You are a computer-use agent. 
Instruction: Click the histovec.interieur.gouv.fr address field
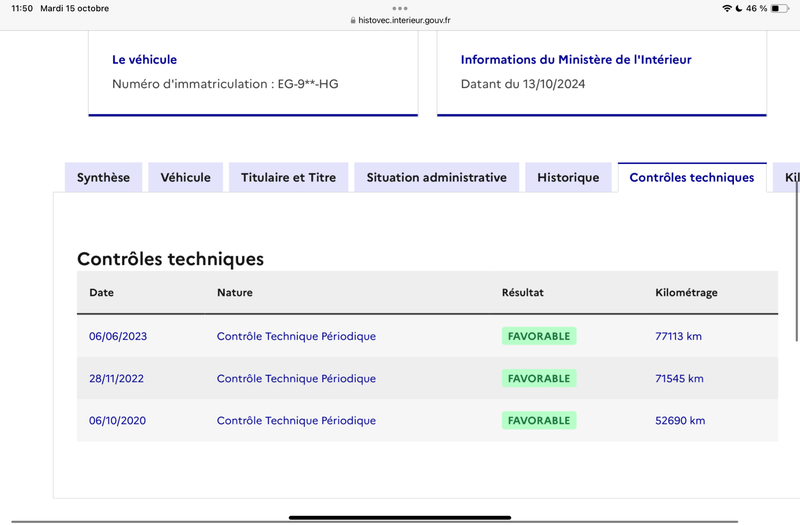pos(401,20)
